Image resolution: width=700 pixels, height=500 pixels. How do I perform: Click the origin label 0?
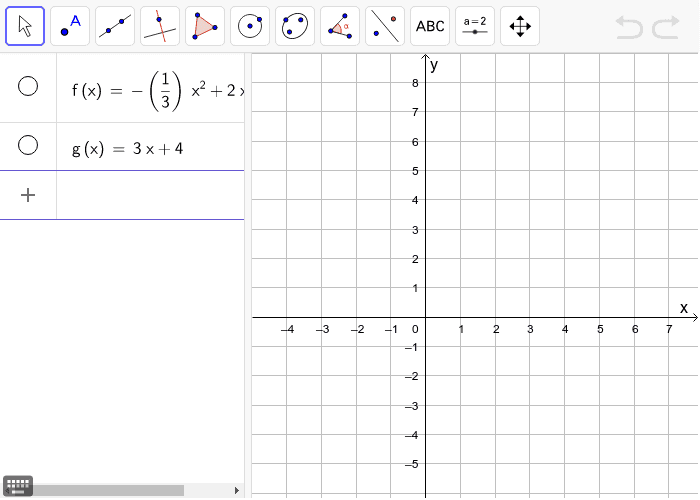click(415, 329)
